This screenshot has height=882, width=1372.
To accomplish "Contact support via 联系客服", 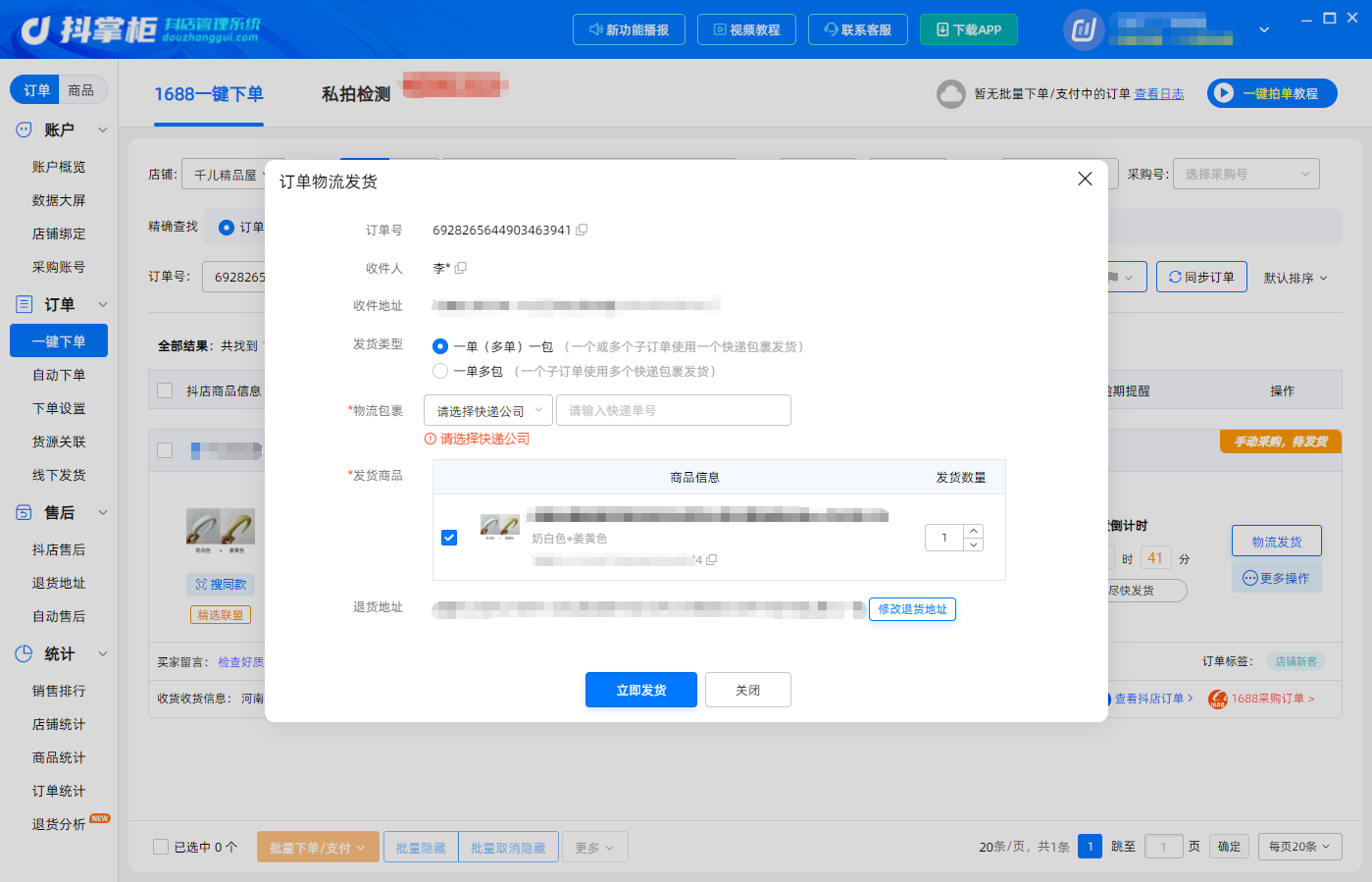I will [858, 29].
